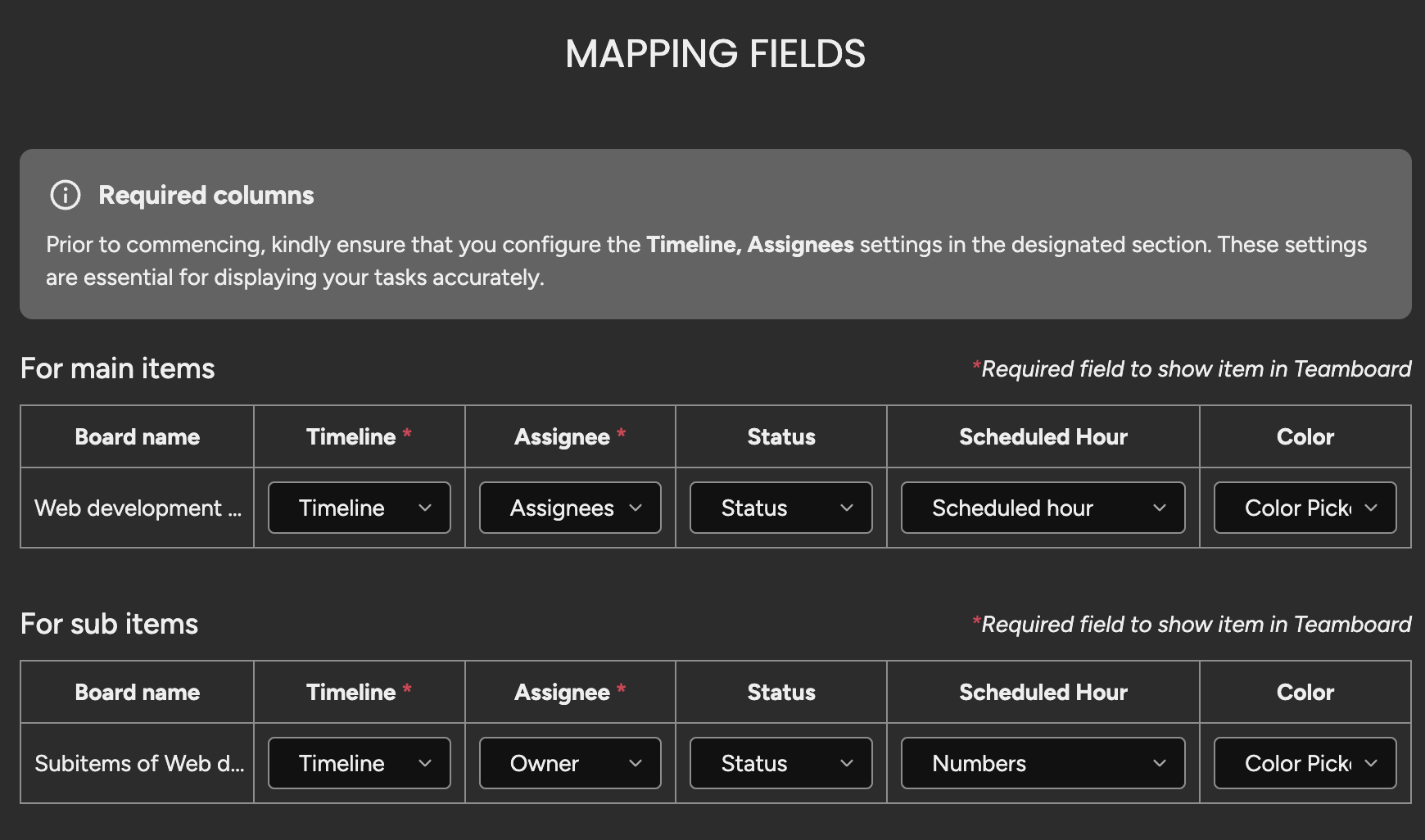
Task: Open main items Color Picker dropdown
Action: tap(1305, 508)
